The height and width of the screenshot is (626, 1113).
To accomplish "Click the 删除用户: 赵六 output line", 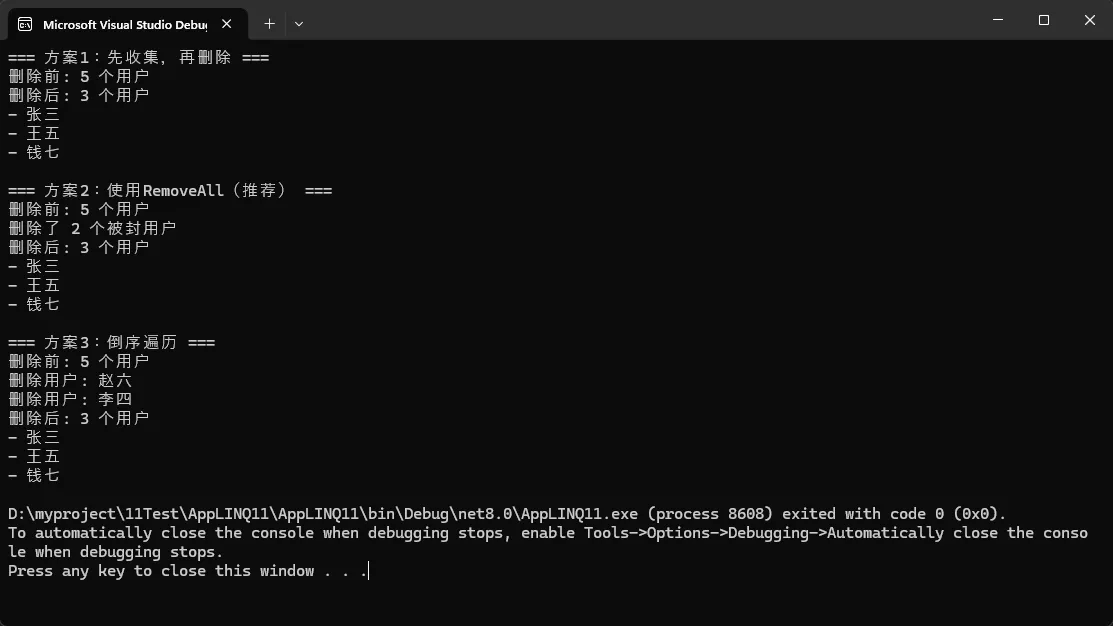I will pos(70,380).
